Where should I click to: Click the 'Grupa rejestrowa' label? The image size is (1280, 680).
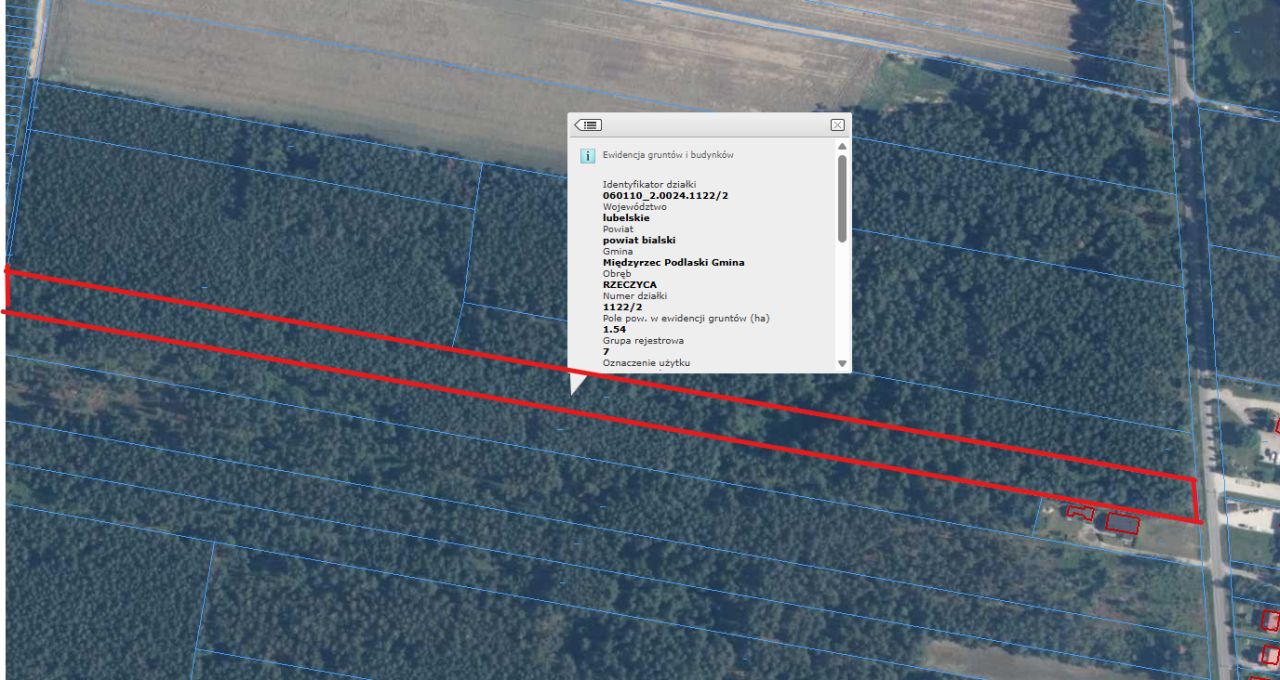pyautogui.click(x=643, y=341)
